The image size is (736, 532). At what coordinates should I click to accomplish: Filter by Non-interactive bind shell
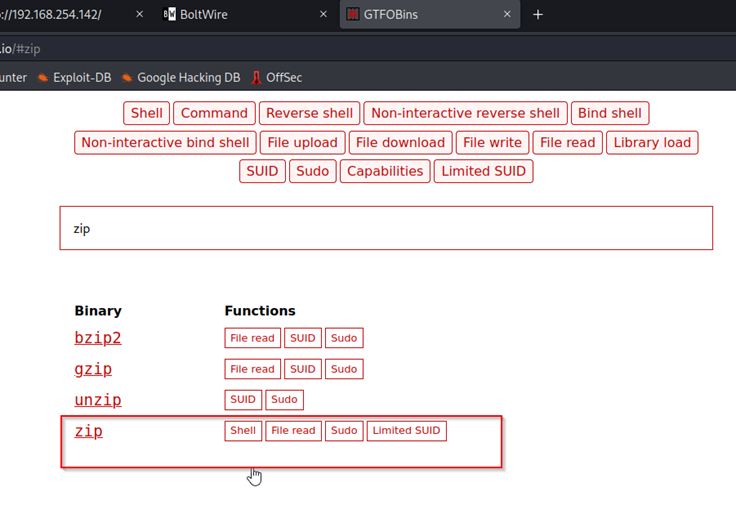pos(165,142)
